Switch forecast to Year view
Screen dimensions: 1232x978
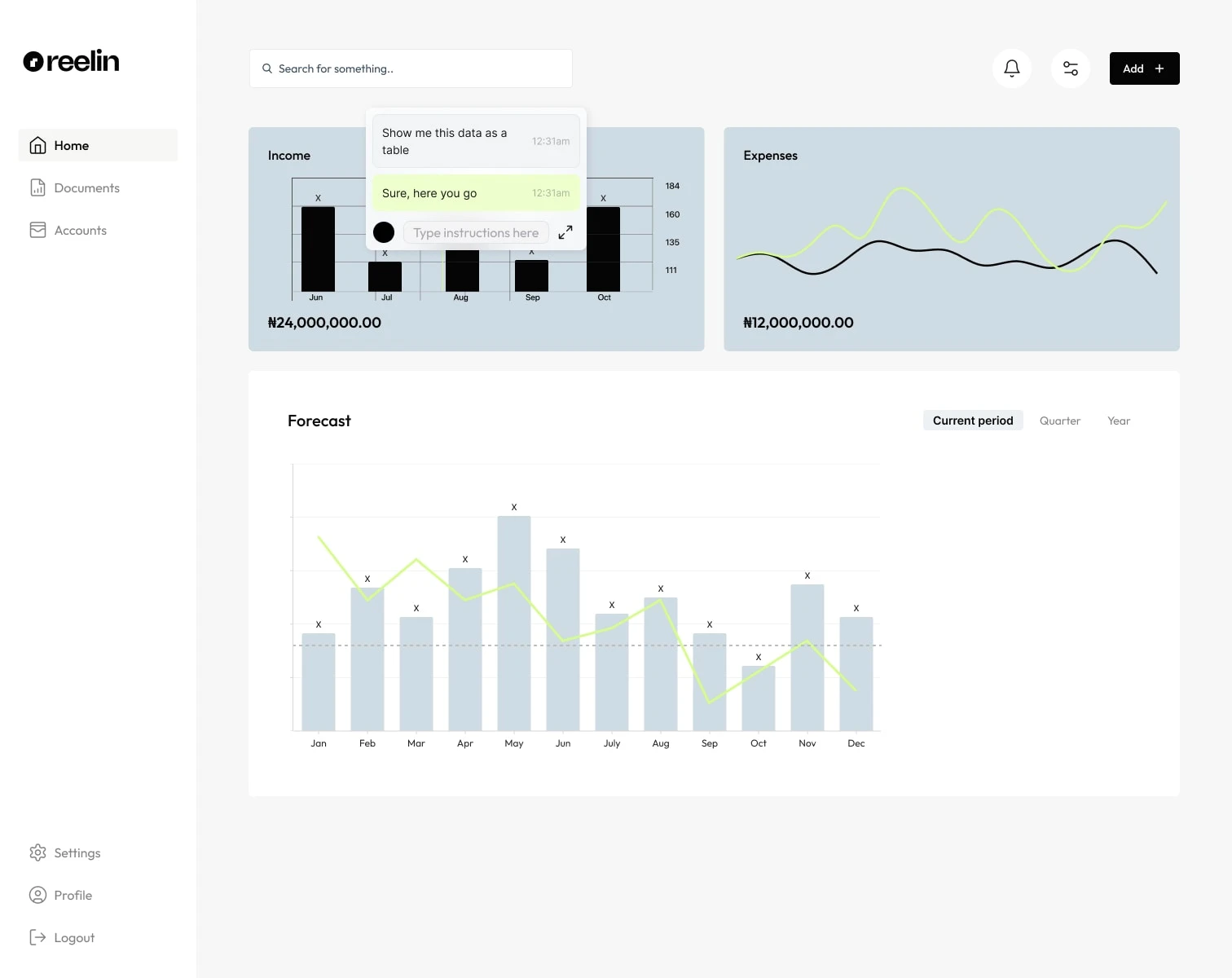coord(1119,421)
